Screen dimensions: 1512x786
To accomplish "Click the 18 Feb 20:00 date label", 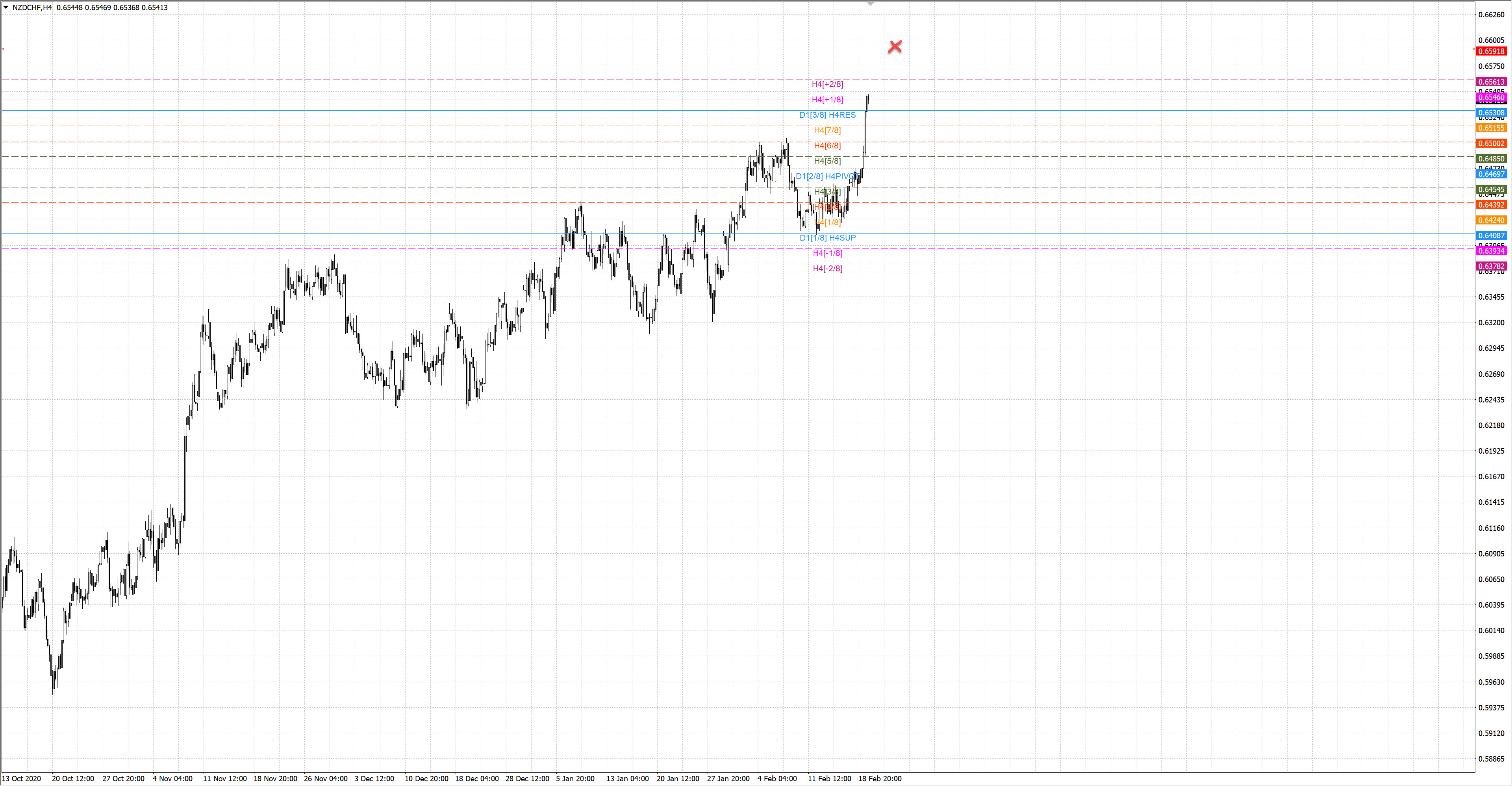I will coord(879,779).
